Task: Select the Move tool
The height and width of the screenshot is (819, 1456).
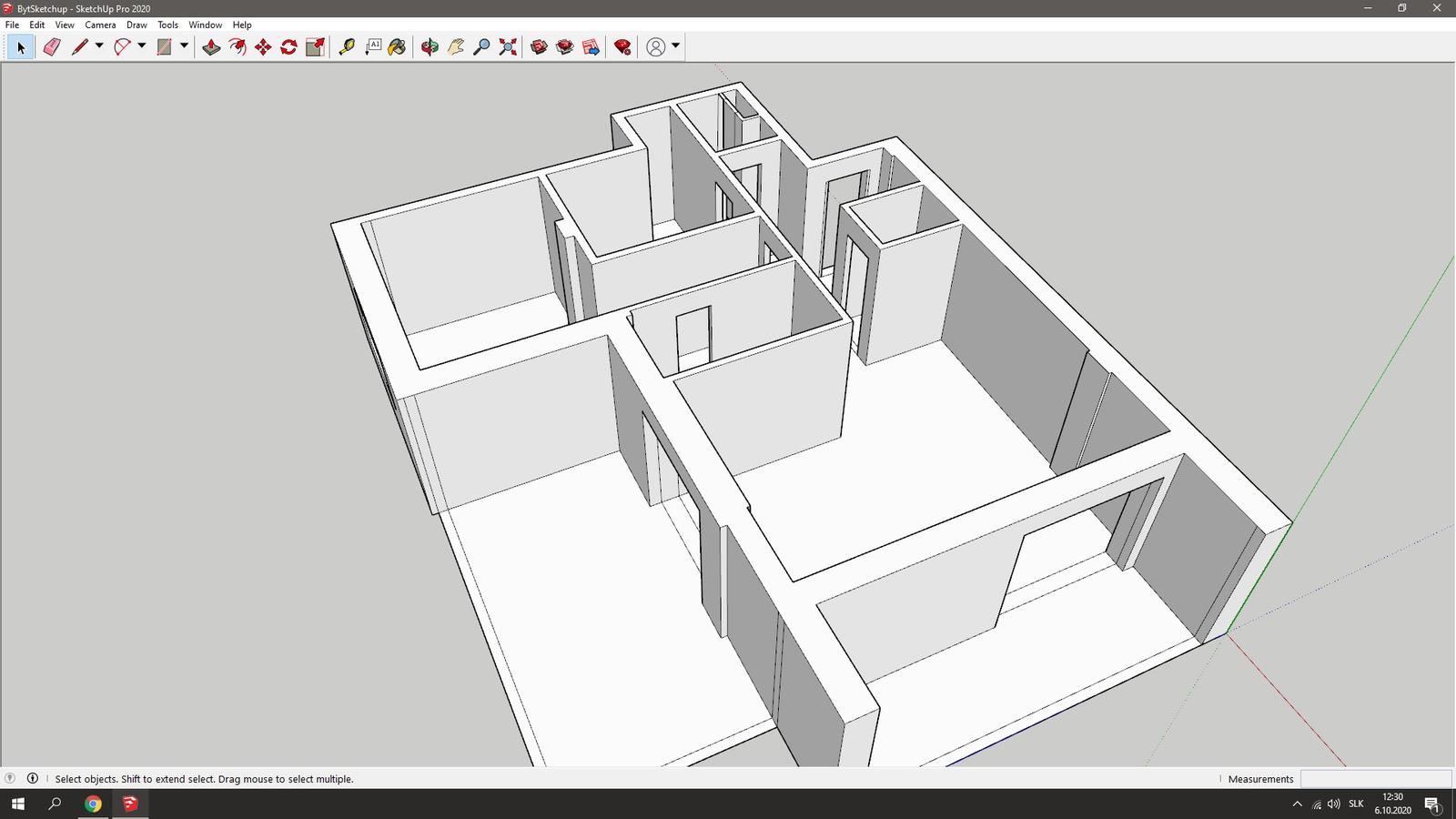Action: (x=263, y=47)
